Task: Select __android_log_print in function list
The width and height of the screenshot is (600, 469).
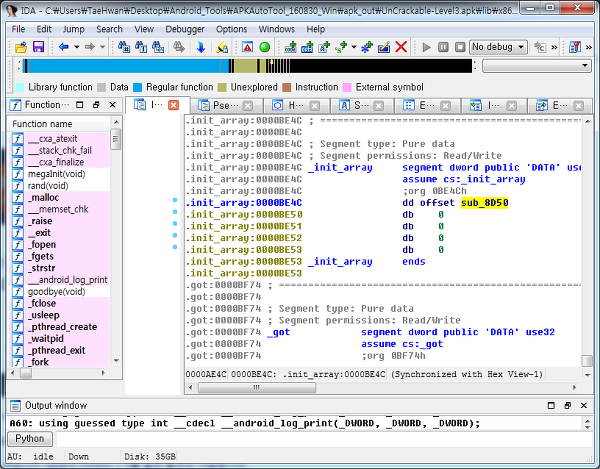Action: [68, 280]
